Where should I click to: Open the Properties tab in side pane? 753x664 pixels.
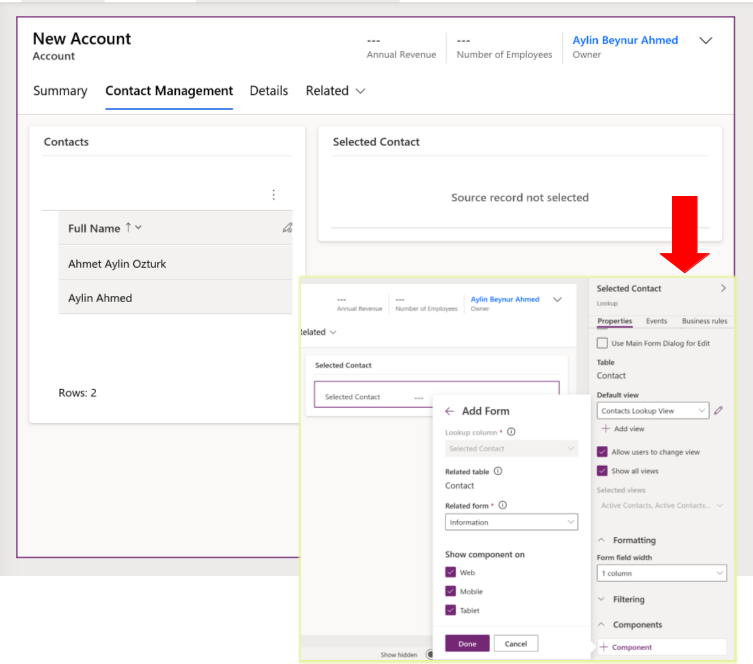(x=615, y=321)
